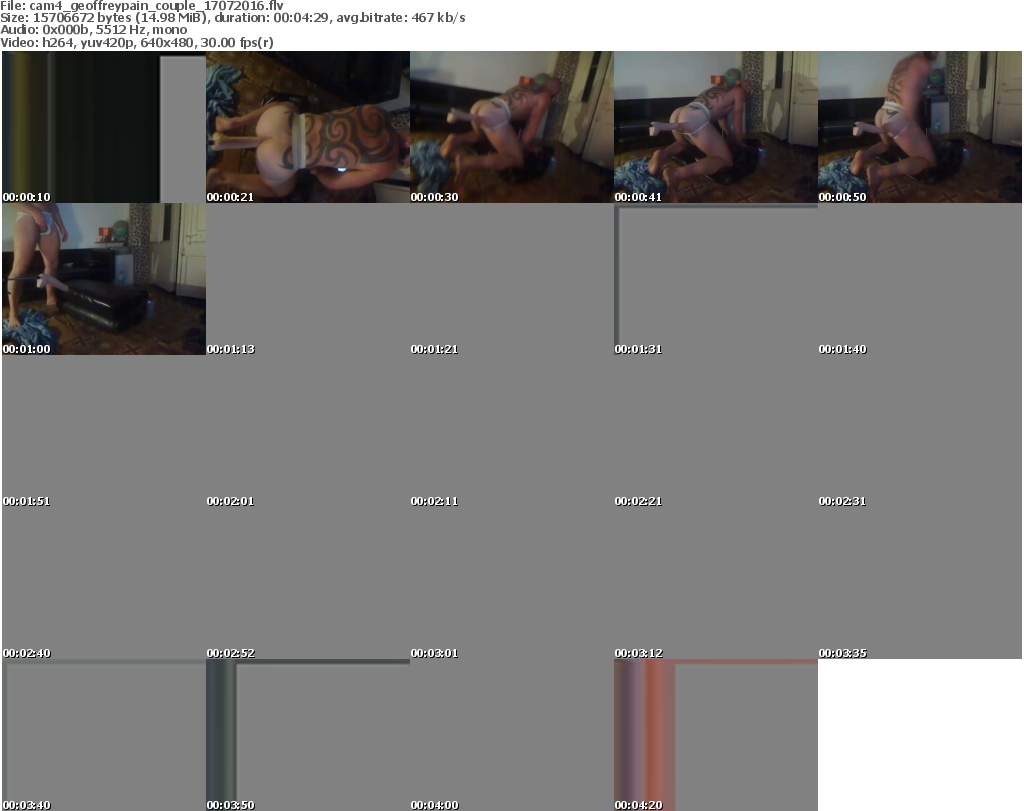
Task: Pick the gray frame stamped 00:03:01
Action: (511, 583)
